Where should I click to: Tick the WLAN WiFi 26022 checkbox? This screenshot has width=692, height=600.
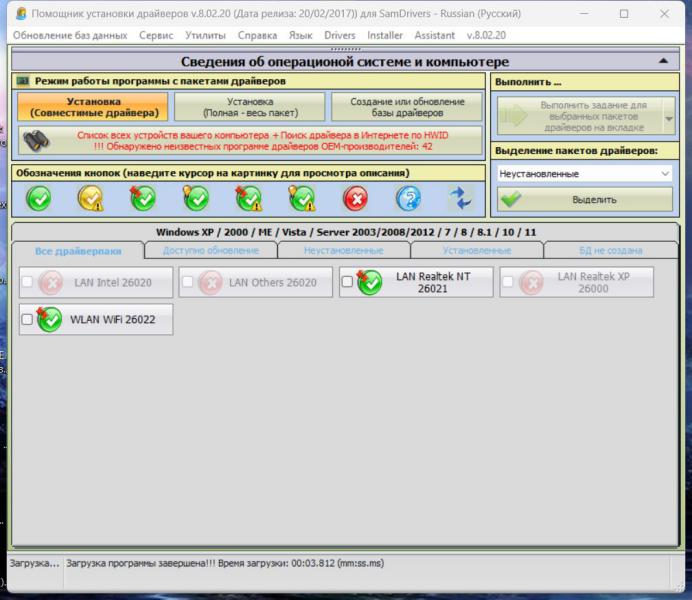27,320
